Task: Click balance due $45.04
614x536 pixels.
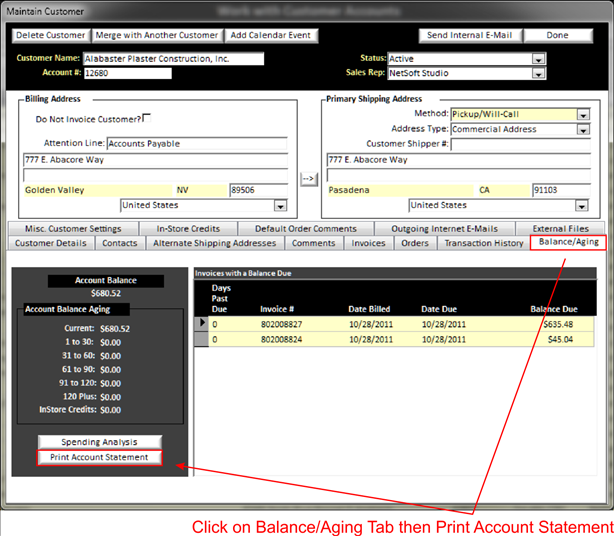Action: tap(560, 339)
